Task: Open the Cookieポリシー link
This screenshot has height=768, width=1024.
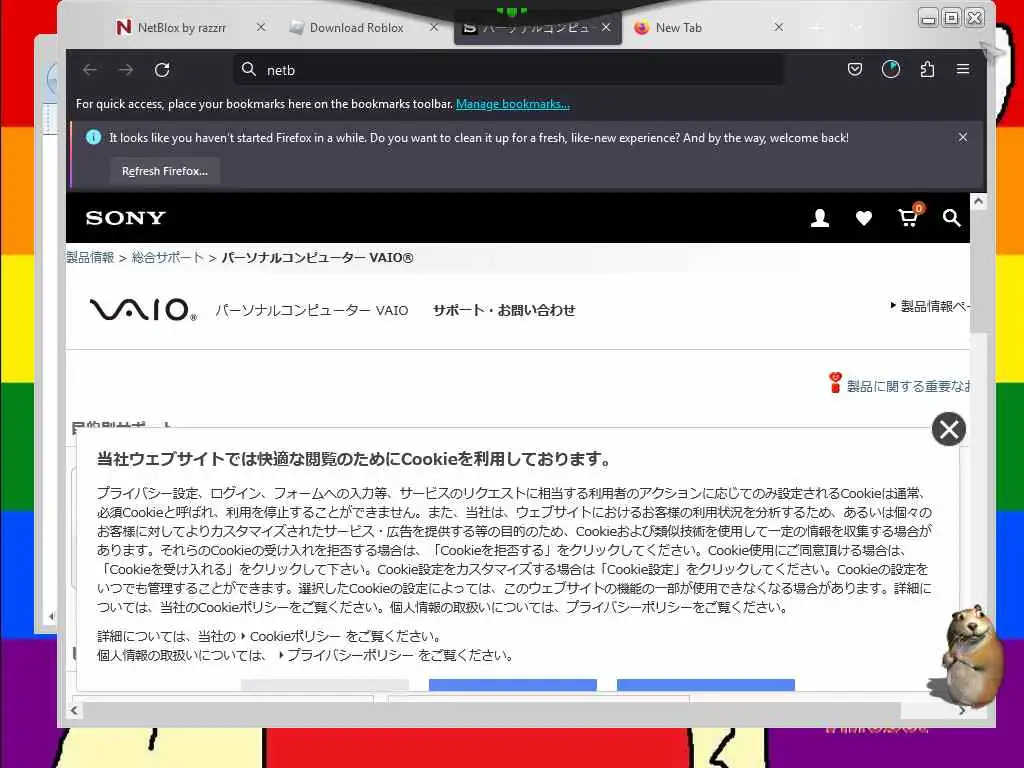Action: 295,636
